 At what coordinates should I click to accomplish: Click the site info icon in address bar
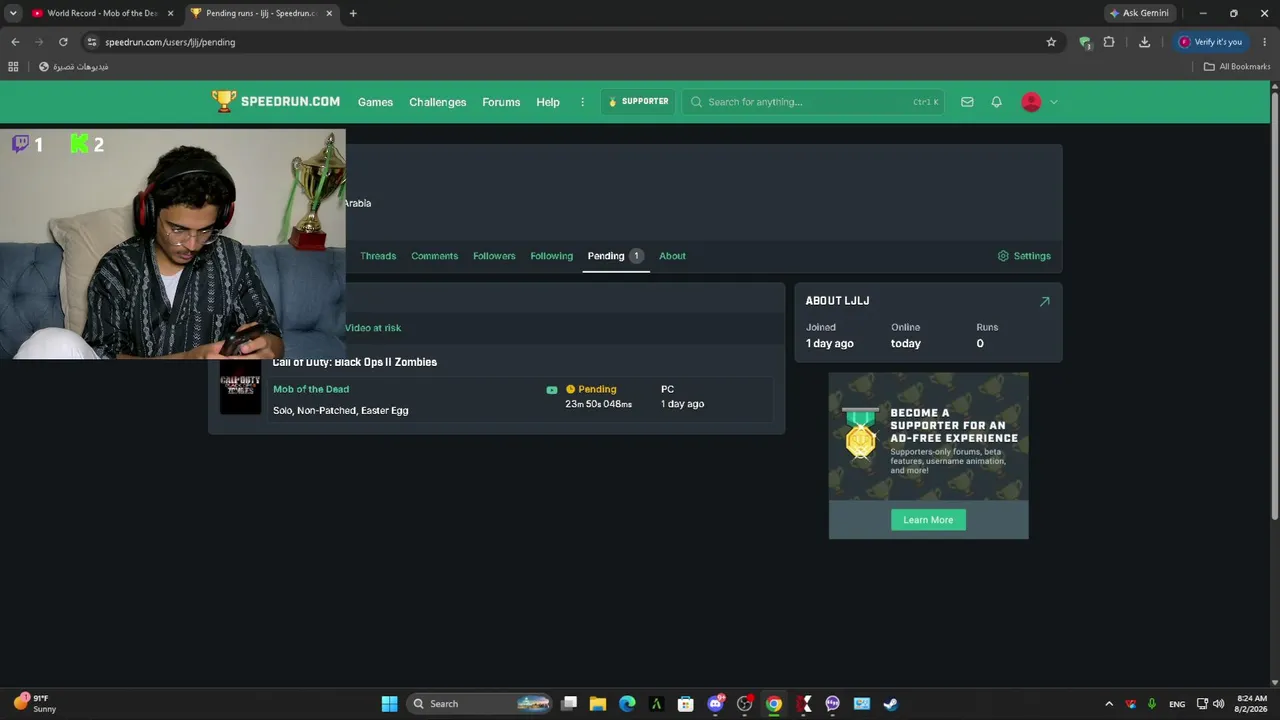coord(92,42)
